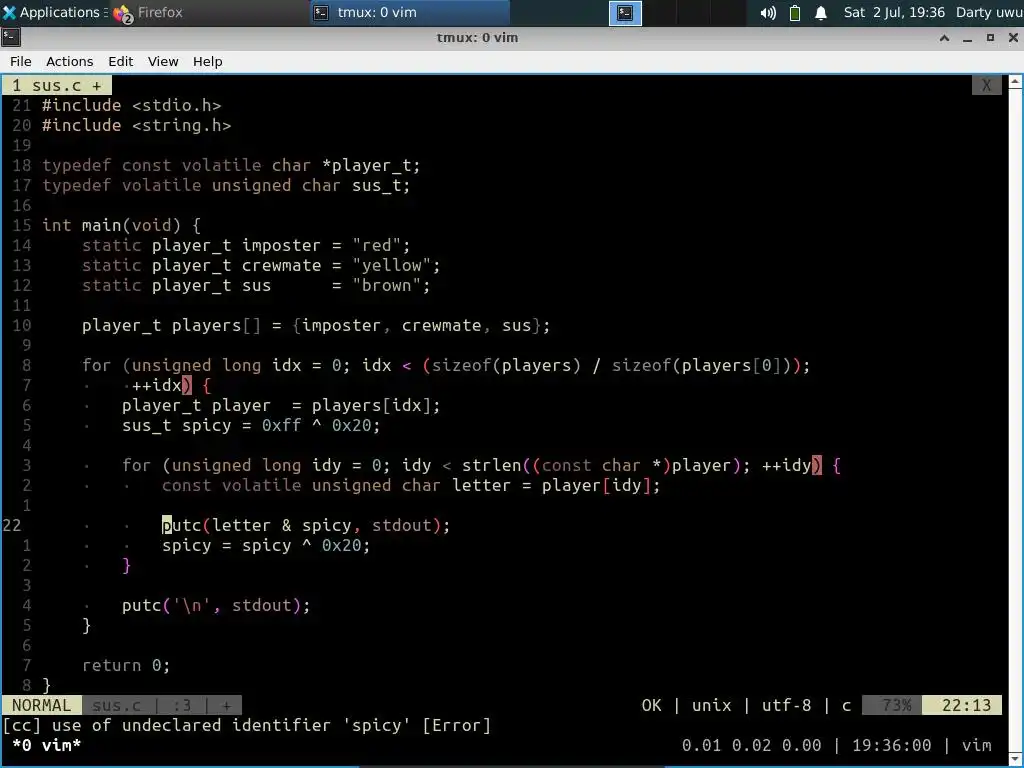This screenshot has width=1024, height=768.
Task: Open the Darty uwu user menu
Action: 989,12
